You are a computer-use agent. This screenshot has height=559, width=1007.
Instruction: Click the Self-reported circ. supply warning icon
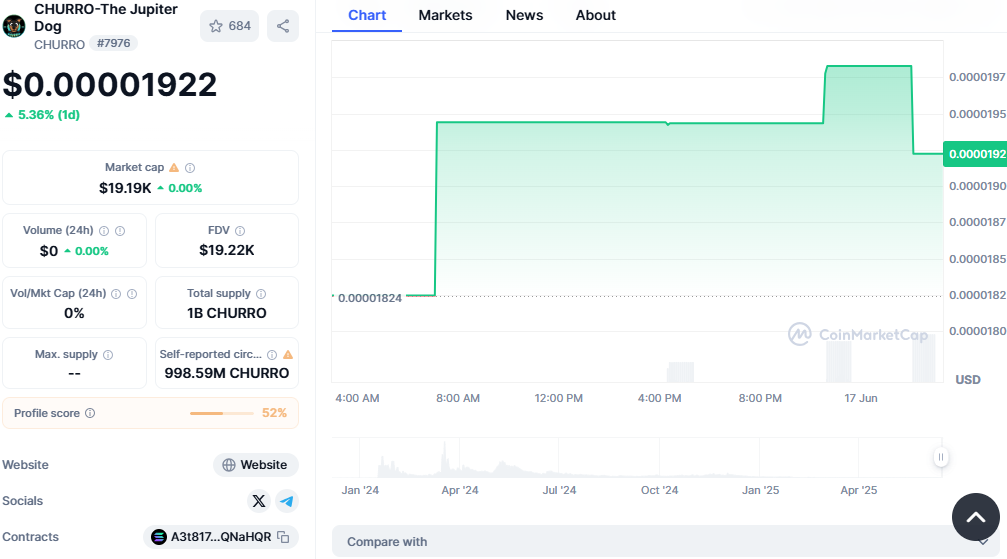point(288,355)
